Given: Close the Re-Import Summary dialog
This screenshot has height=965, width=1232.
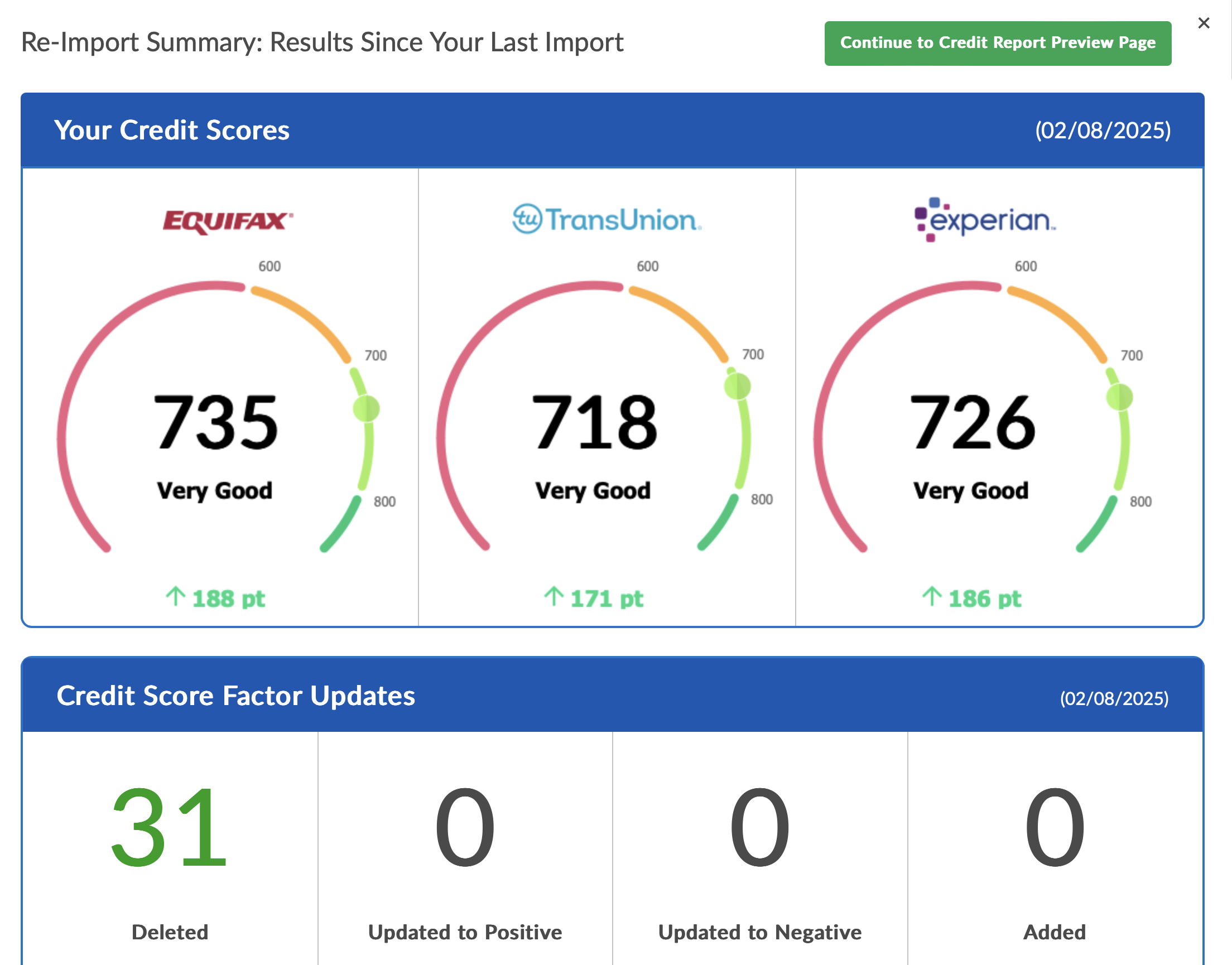Looking at the screenshot, I should 1203,23.
